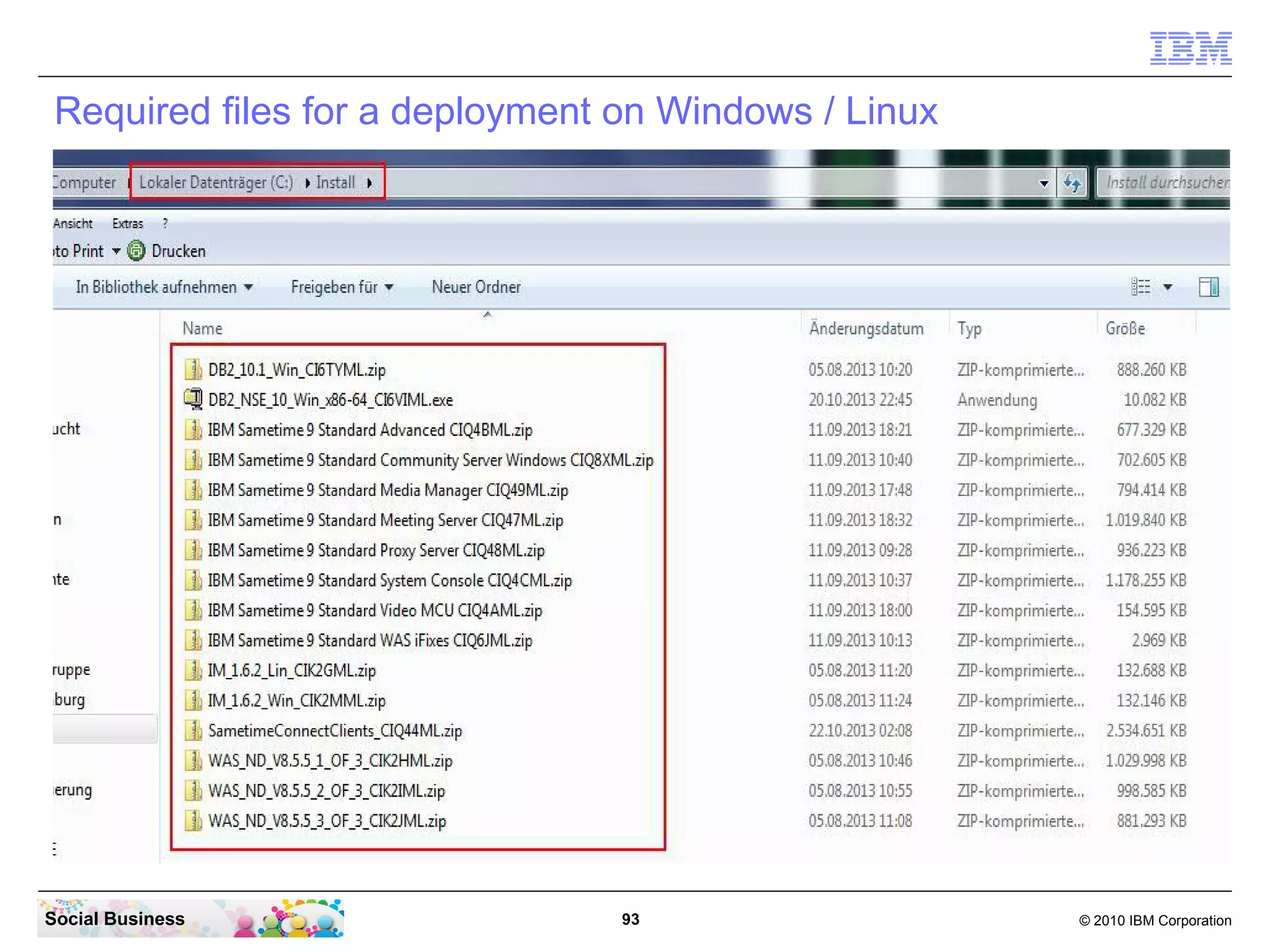This screenshot has height=952, width=1270.
Task: Select IBM Sametime 9 Standard System Console CIQ4CML.zip
Action: pyautogui.click(x=390, y=580)
